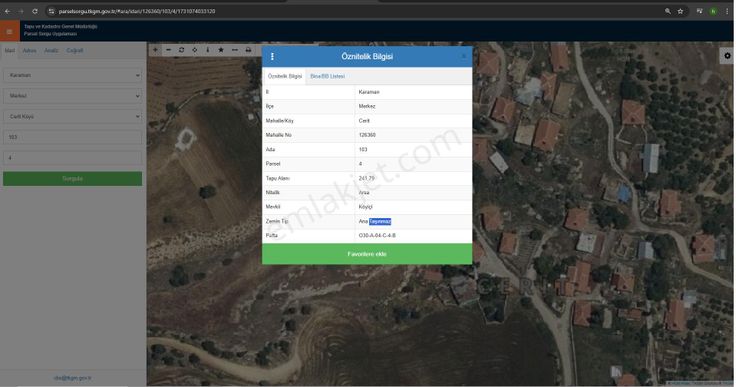This screenshot has width=736, height=387.
Task: Zoom out with the map minus tool
Action: pyautogui.click(x=169, y=50)
